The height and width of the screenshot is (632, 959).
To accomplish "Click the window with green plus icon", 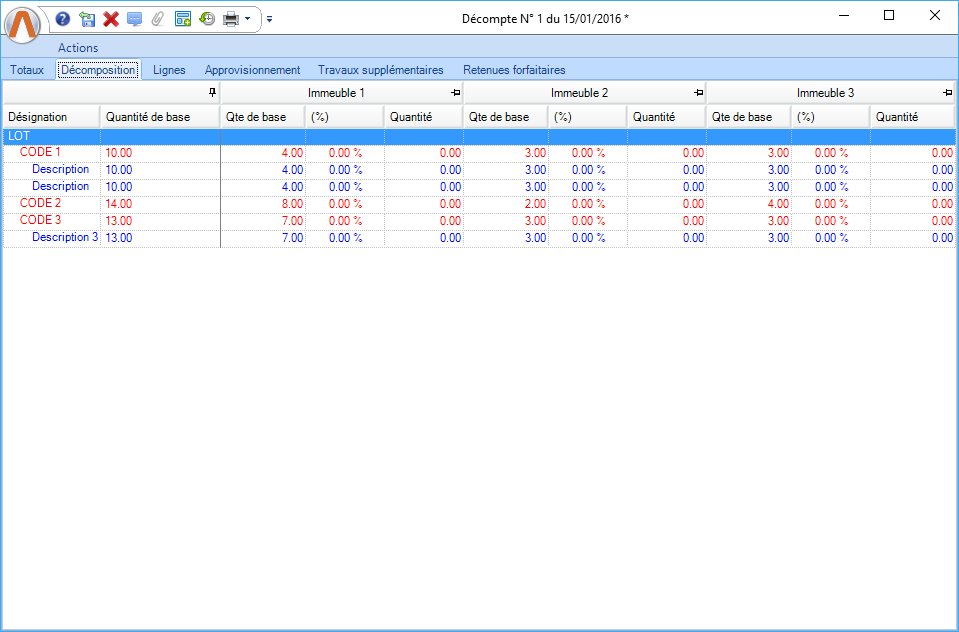I will coord(183,18).
